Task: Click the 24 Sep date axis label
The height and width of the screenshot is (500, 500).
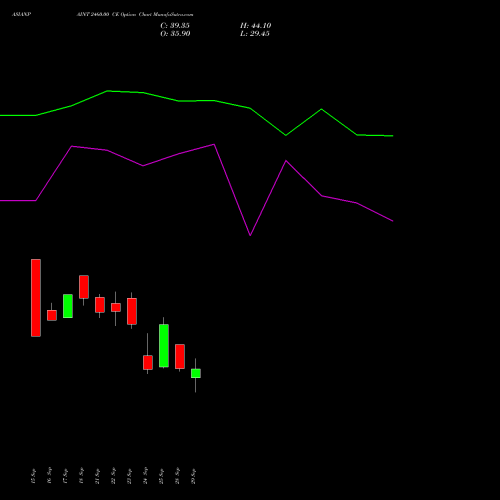Action: point(145,476)
